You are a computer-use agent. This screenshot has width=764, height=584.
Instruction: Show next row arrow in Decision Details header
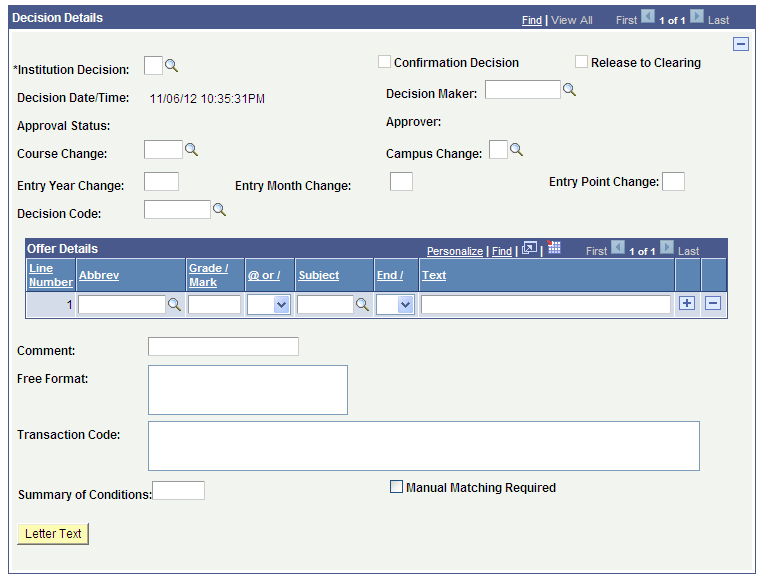tap(697, 17)
